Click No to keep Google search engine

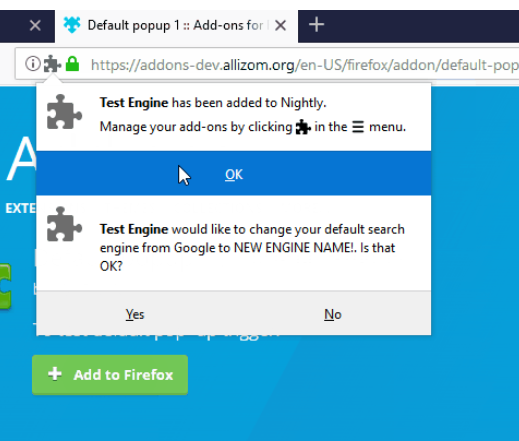tap(333, 314)
